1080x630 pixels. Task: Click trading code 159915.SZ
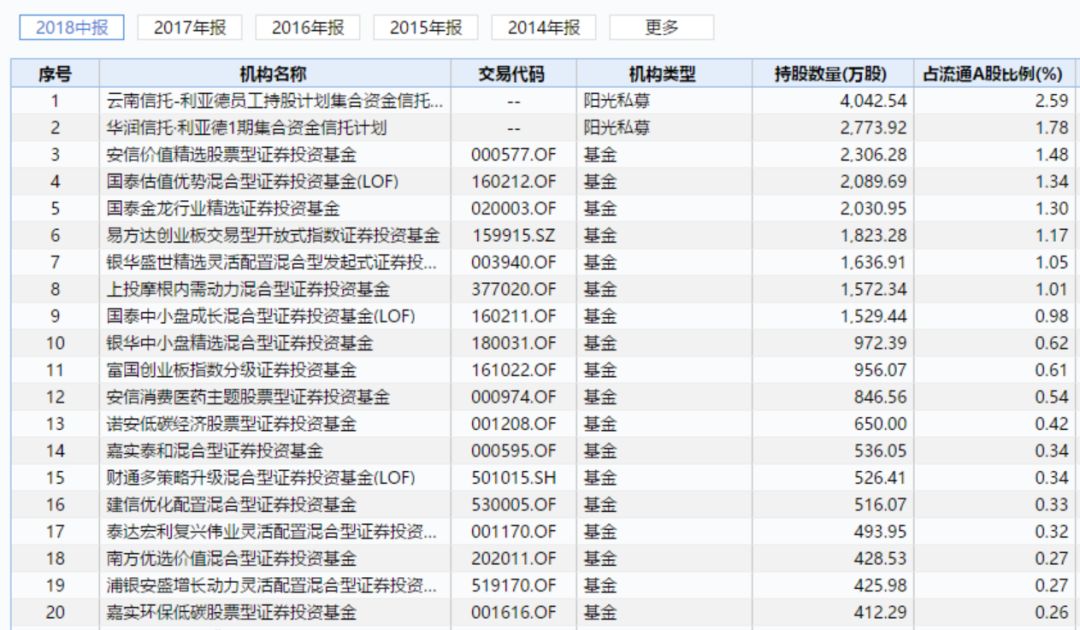click(x=513, y=235)
